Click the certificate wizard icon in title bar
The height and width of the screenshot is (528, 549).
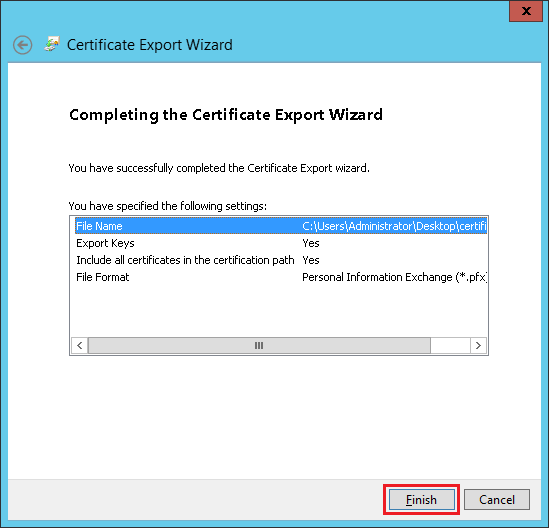point(52,44)
